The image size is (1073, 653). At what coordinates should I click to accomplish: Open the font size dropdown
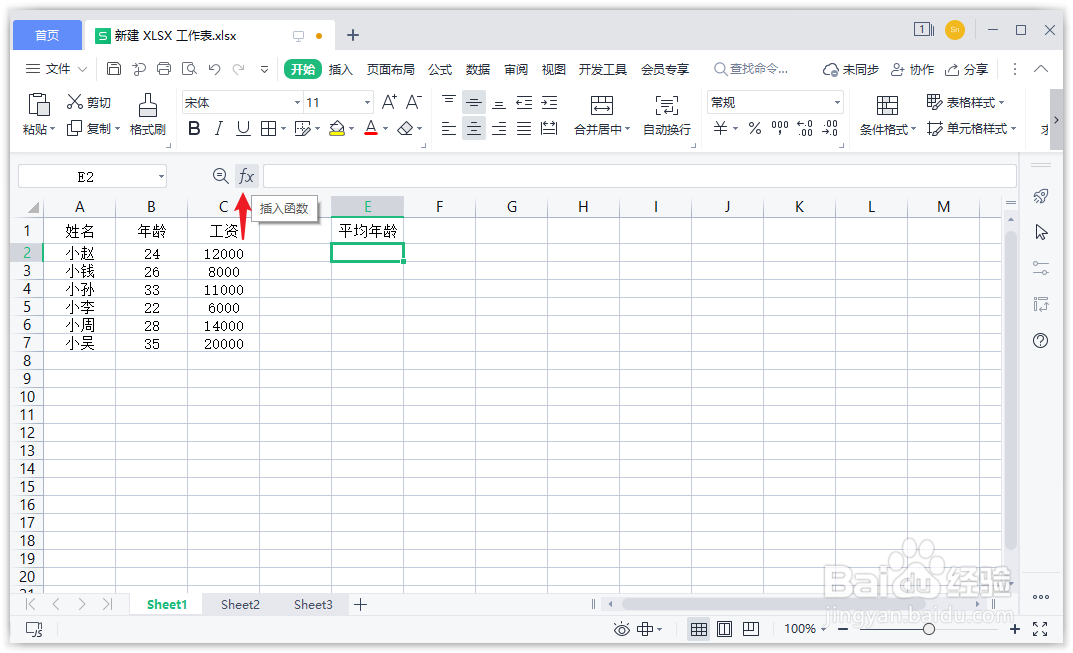click(367, 103)
